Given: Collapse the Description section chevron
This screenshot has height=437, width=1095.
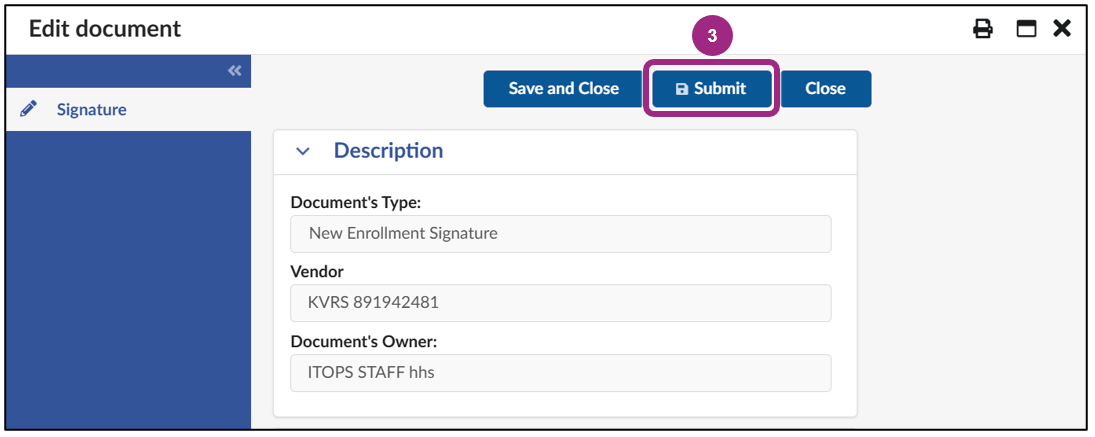Looking at the screenshot, I should click(303, 152).
